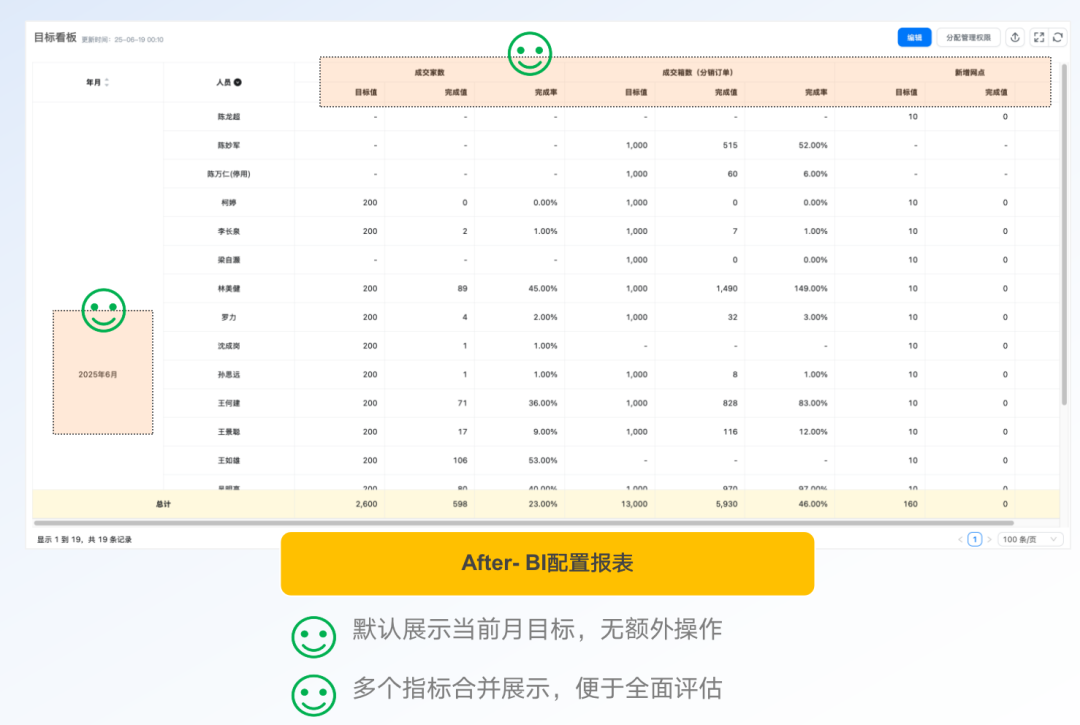This screenshot has height=725, width=1080.
Task: Click the yellow After- BI配置报表 banner
Action: coord(547,563)
